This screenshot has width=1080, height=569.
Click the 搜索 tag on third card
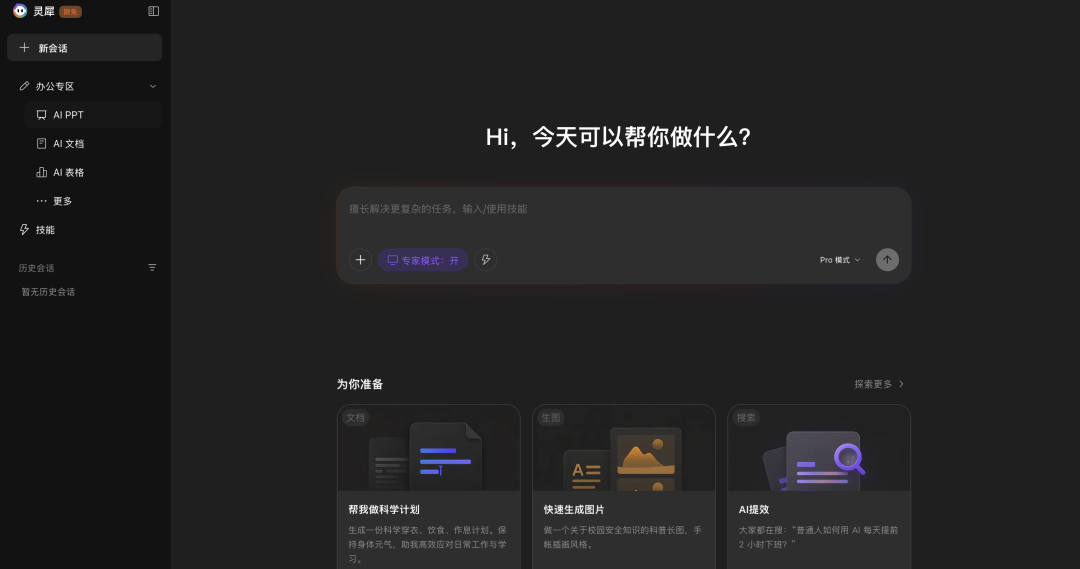click(746, 417)
